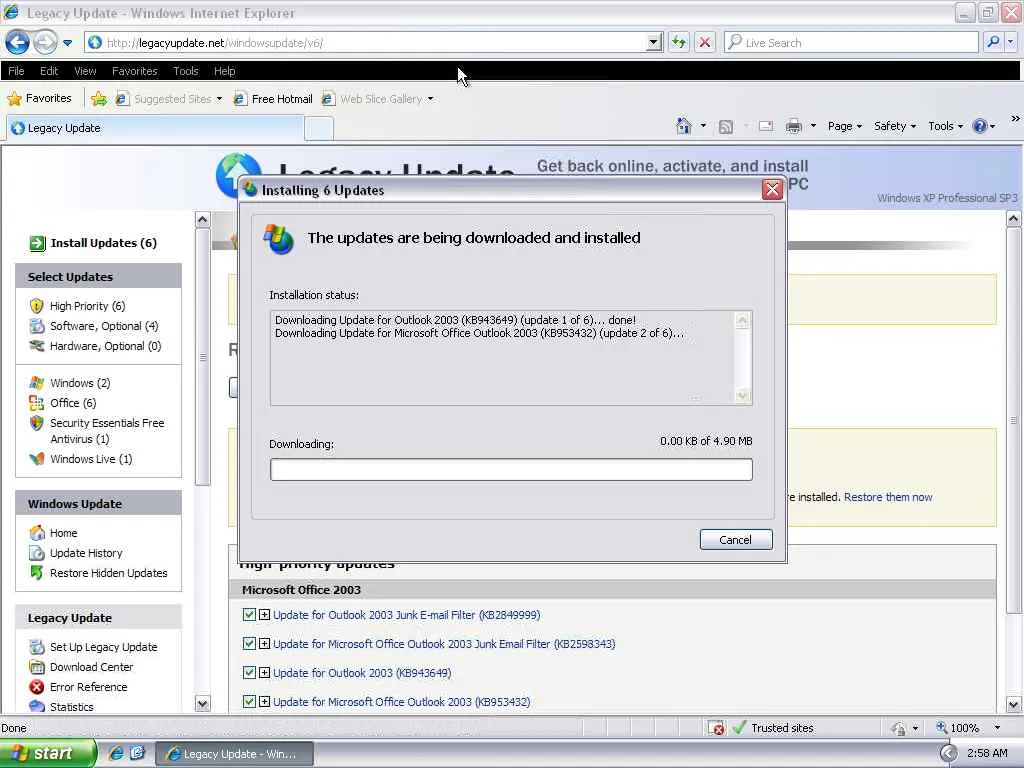Click the Show Desktop quick launch icon

tap(137, 753)
